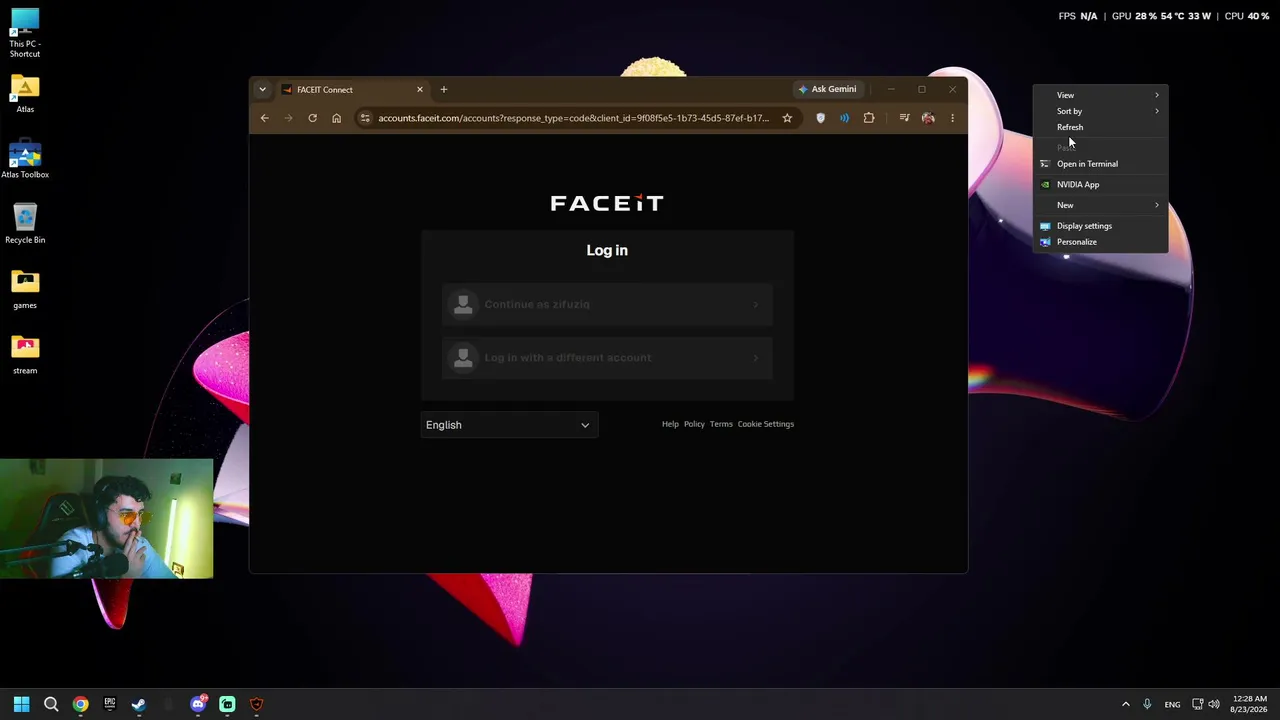Open the volume control in system tray
Screen dimensions: 1280x720
click(x=1214, y=704)
